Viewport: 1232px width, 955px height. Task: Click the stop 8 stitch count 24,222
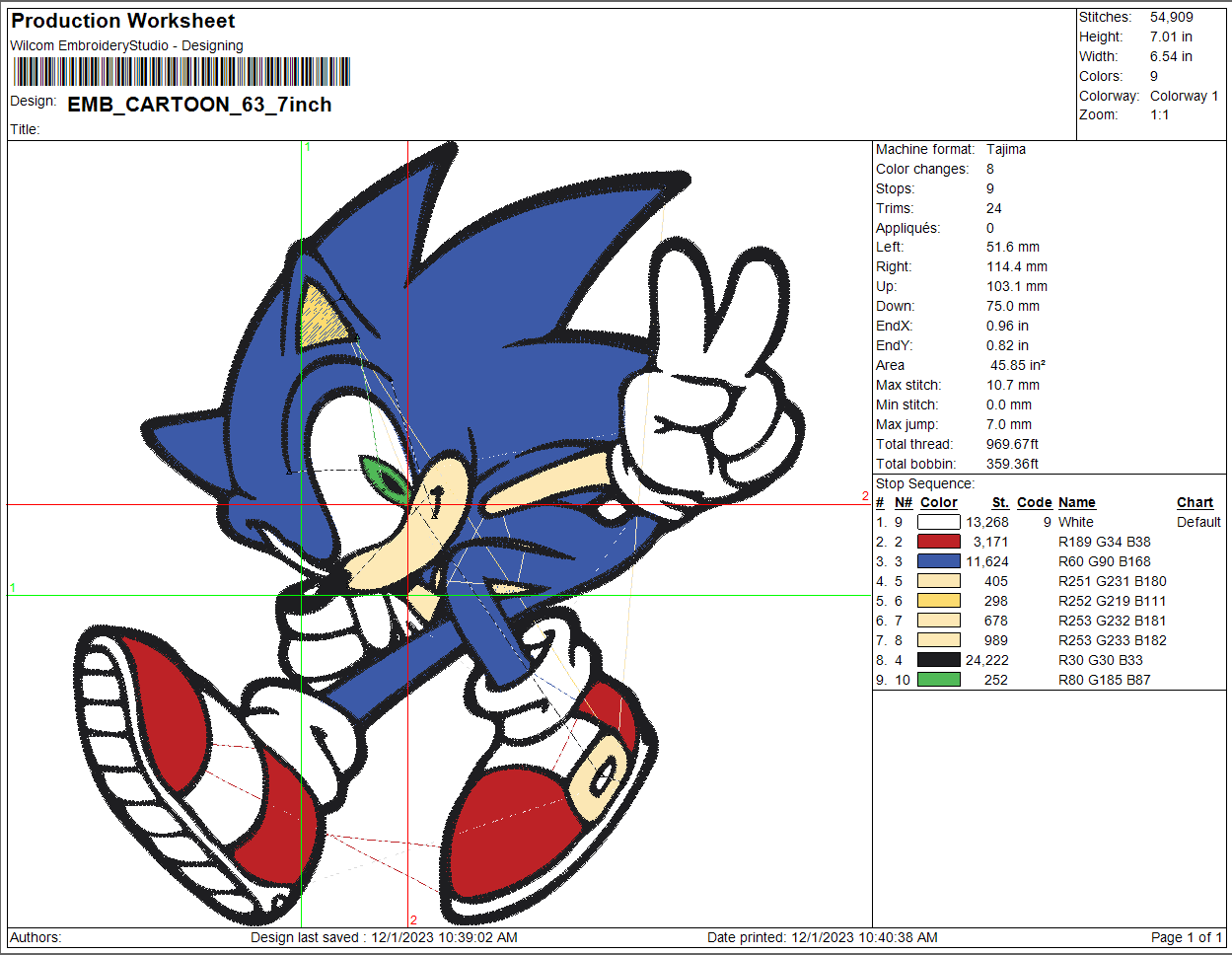click(x=986, y=660)
